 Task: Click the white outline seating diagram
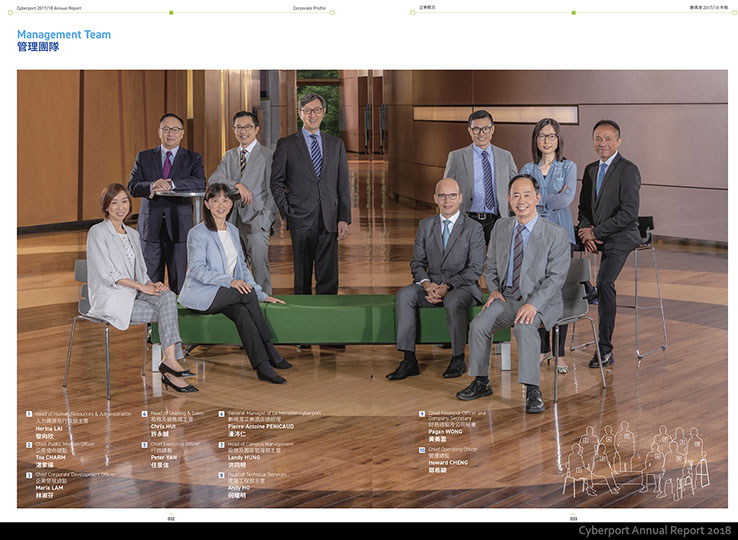point(634,459)
